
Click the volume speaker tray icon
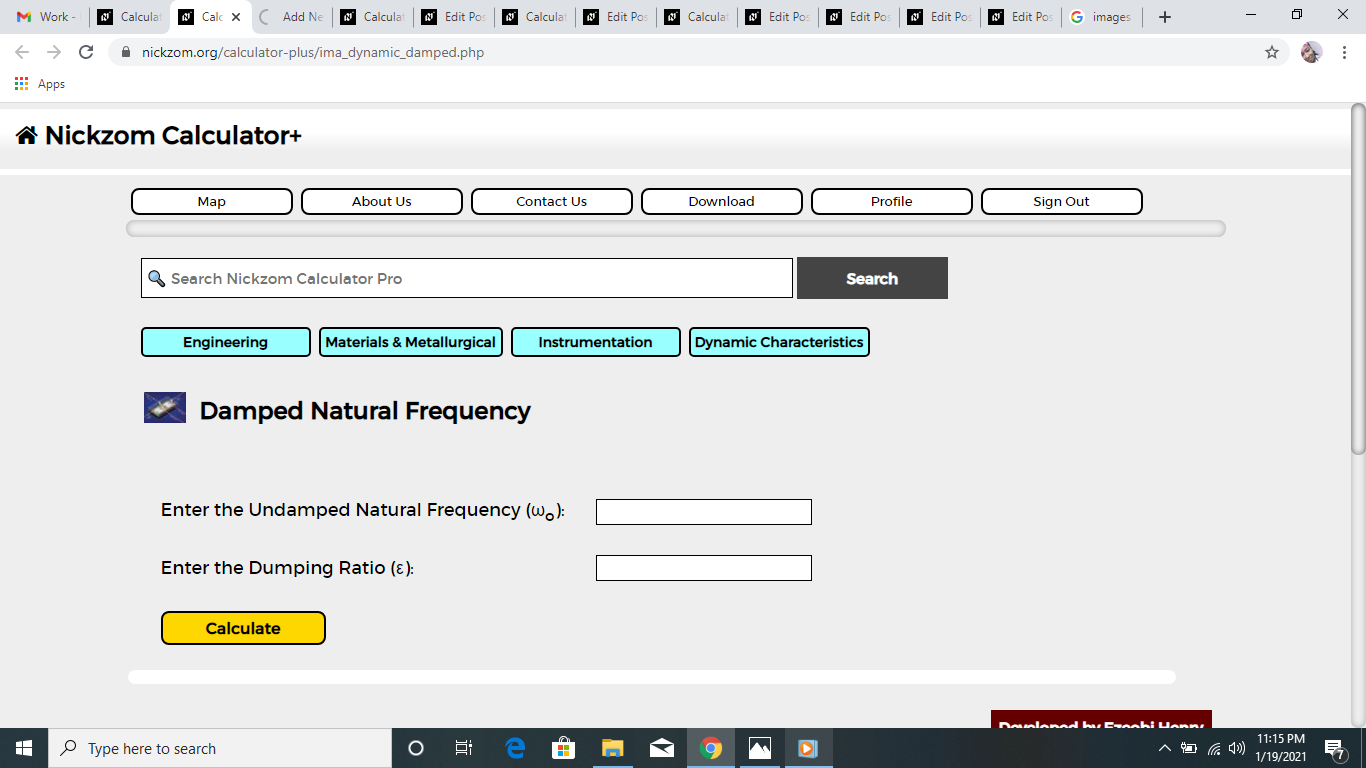pos(1238,748)
